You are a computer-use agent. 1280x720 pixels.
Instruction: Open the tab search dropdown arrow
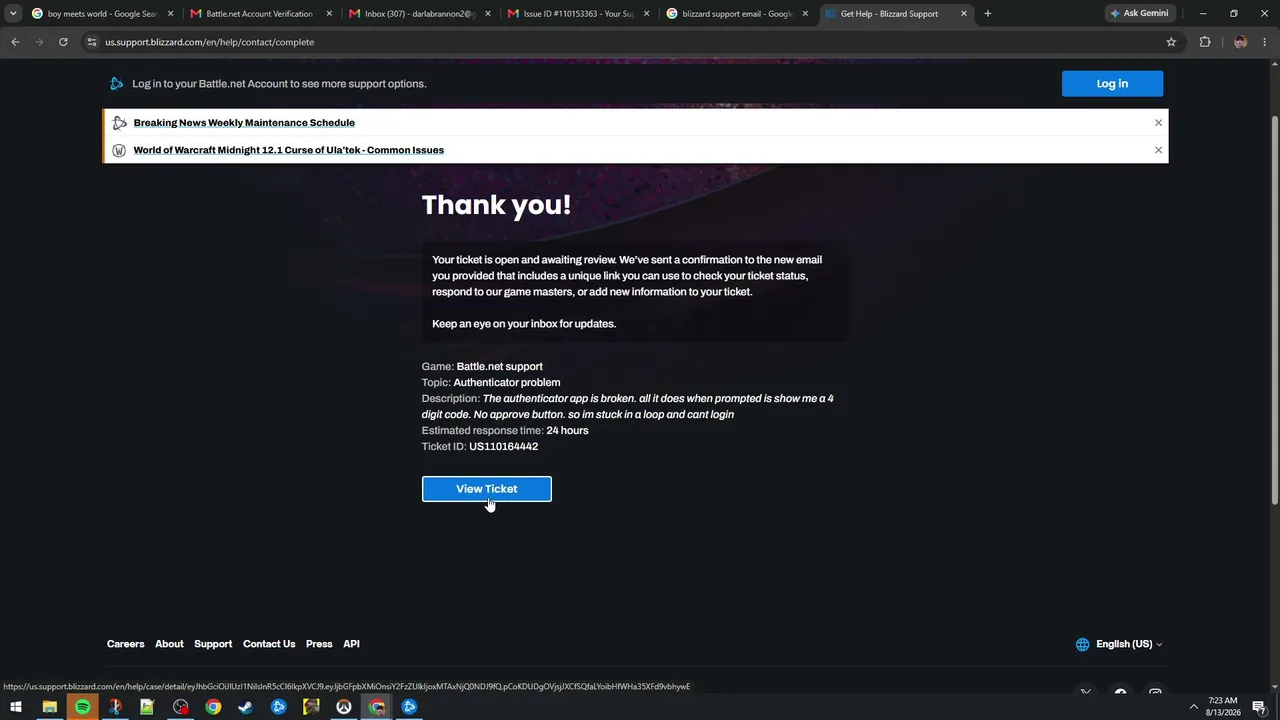coord(13,14)
